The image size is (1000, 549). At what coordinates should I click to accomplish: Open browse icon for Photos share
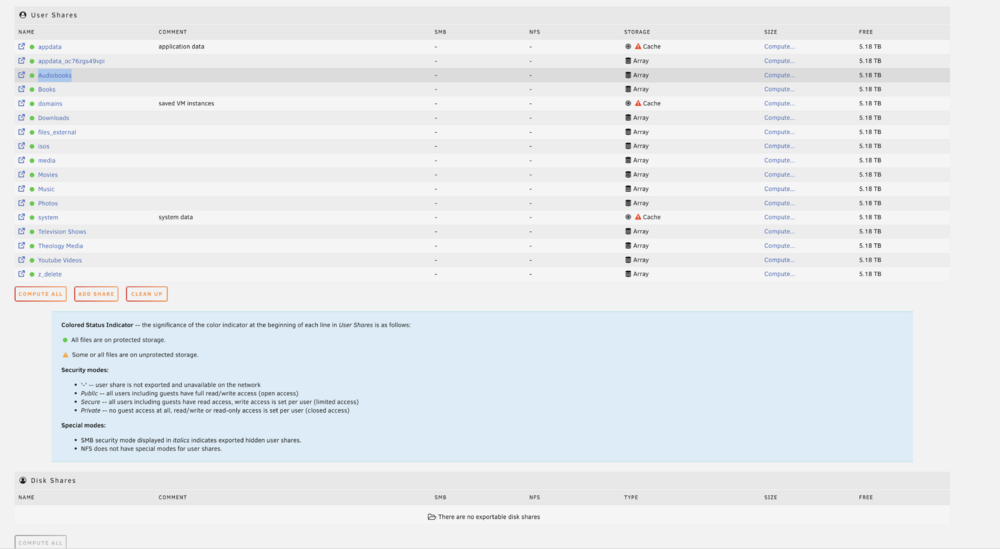coord(22,203)
